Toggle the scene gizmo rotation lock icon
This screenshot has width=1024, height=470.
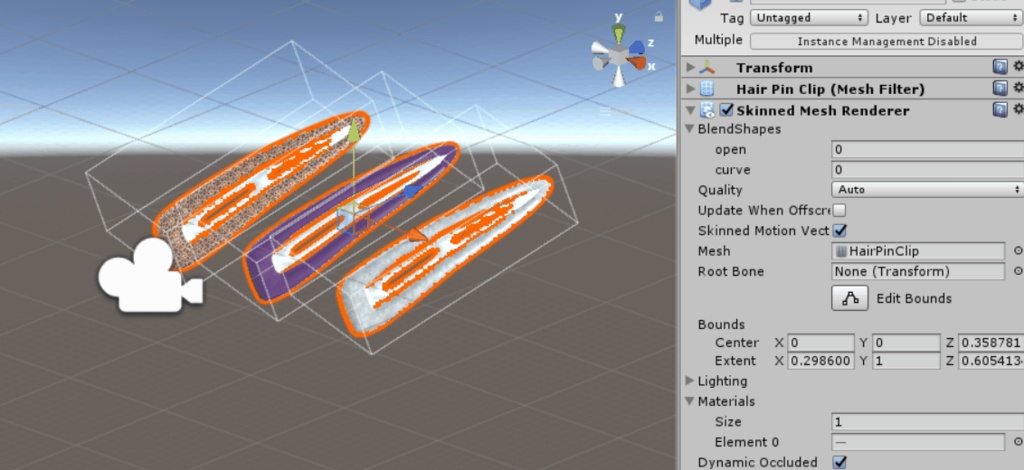(659, 17)
